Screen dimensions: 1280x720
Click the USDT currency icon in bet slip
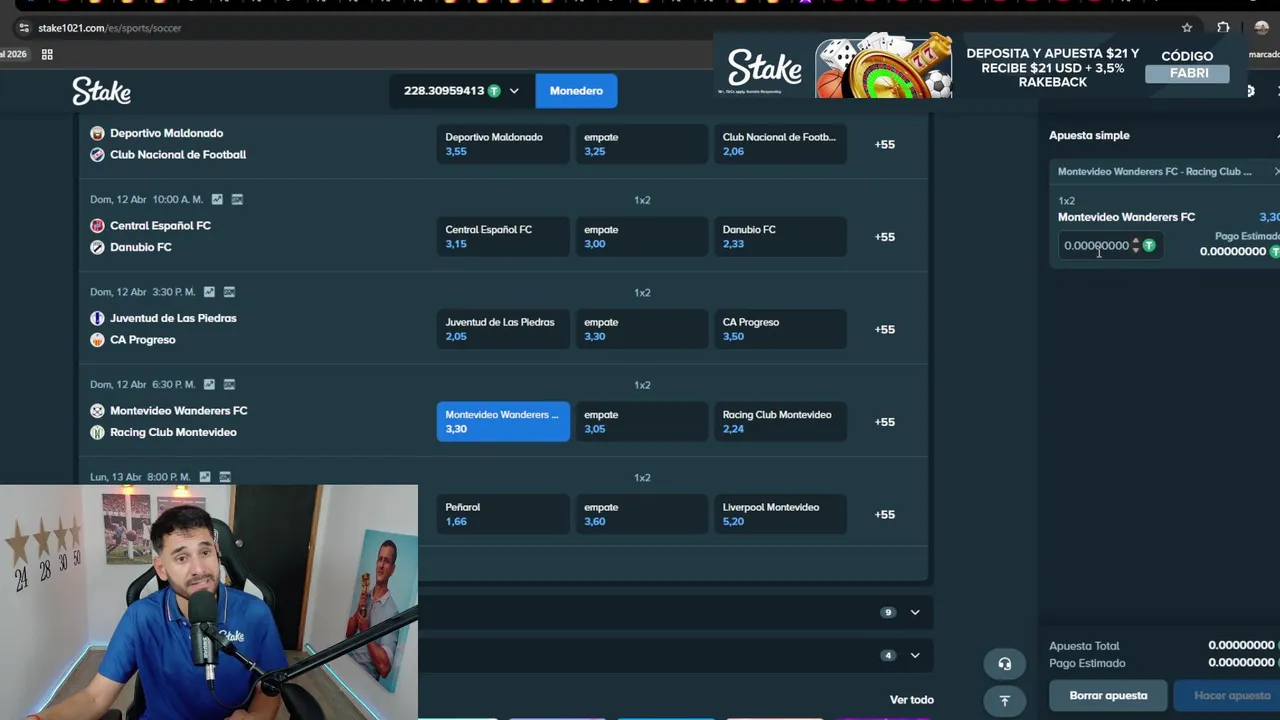[1149, 246]
